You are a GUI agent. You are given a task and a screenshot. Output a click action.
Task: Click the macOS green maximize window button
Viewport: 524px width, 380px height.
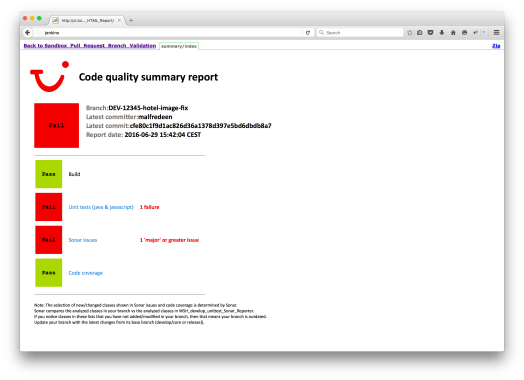tap(39, 18)
